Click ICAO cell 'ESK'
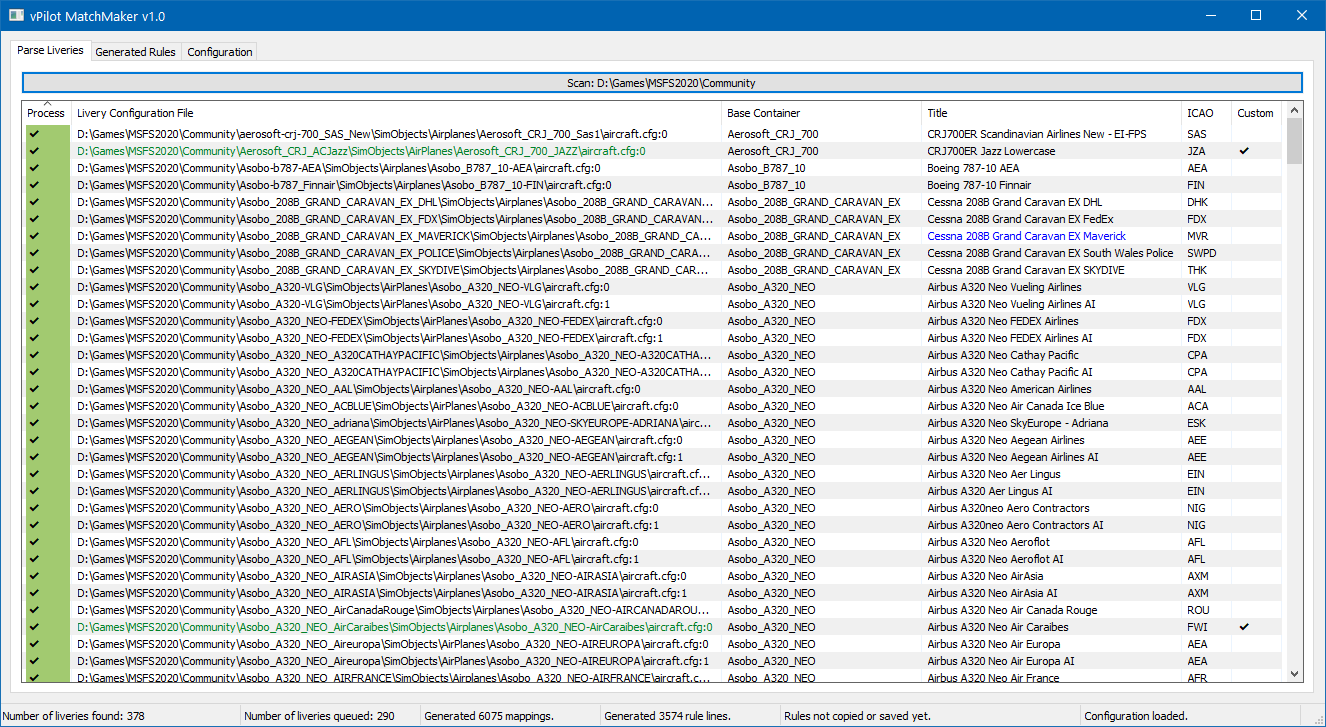The width and height of the screenshot is (1326, 727). coord(1196,423)
